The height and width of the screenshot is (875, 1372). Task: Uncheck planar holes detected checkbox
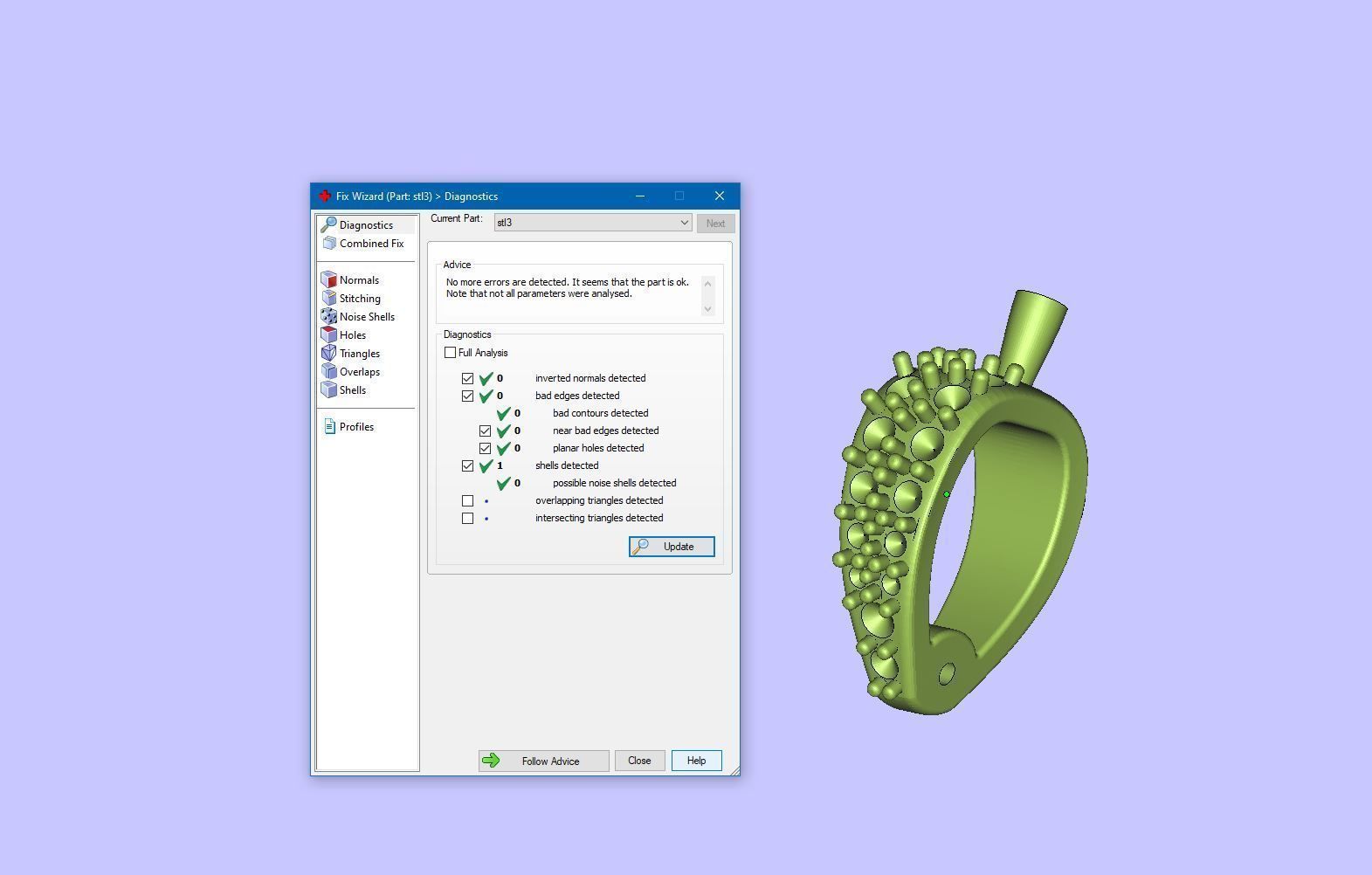(486, 449)
